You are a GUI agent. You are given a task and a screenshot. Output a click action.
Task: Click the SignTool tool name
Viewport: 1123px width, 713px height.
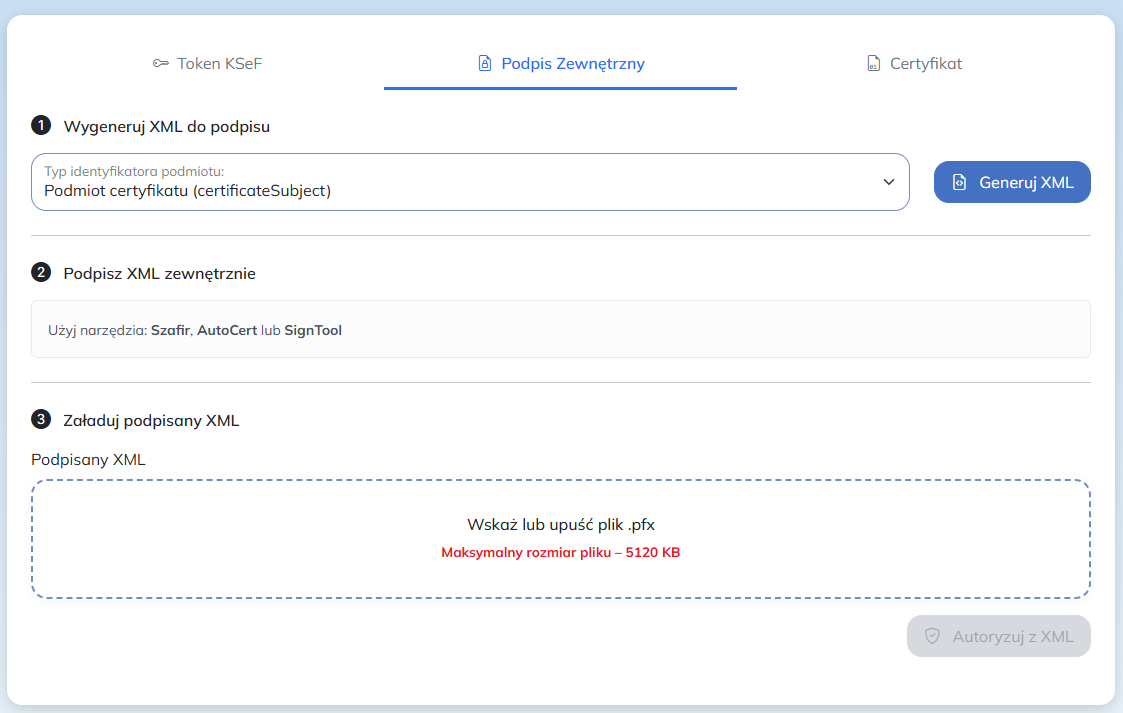(x=313, y=330)
